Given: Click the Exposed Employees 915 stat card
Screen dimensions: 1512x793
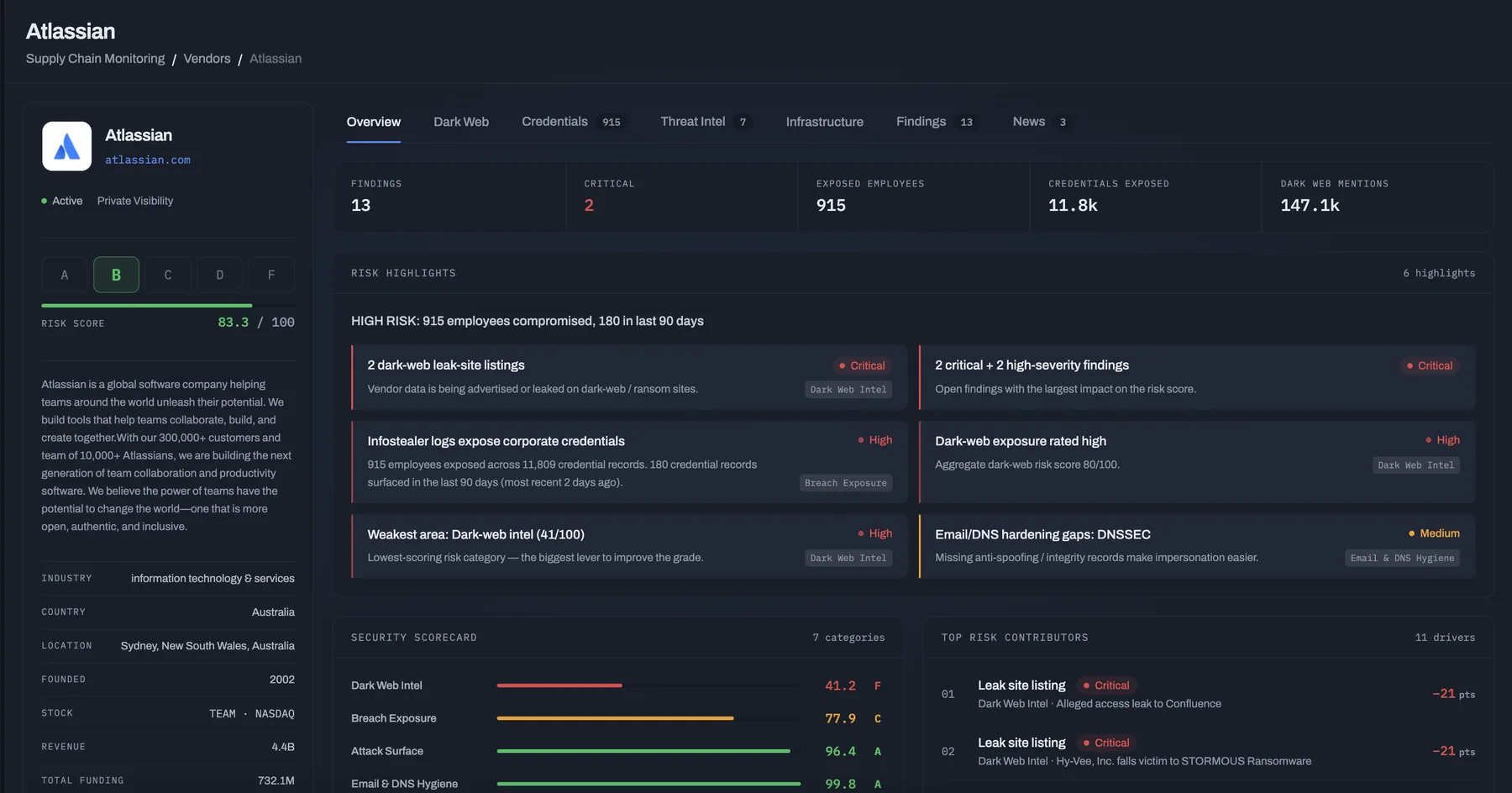Looking at the screenshot, I should [914, 197].
